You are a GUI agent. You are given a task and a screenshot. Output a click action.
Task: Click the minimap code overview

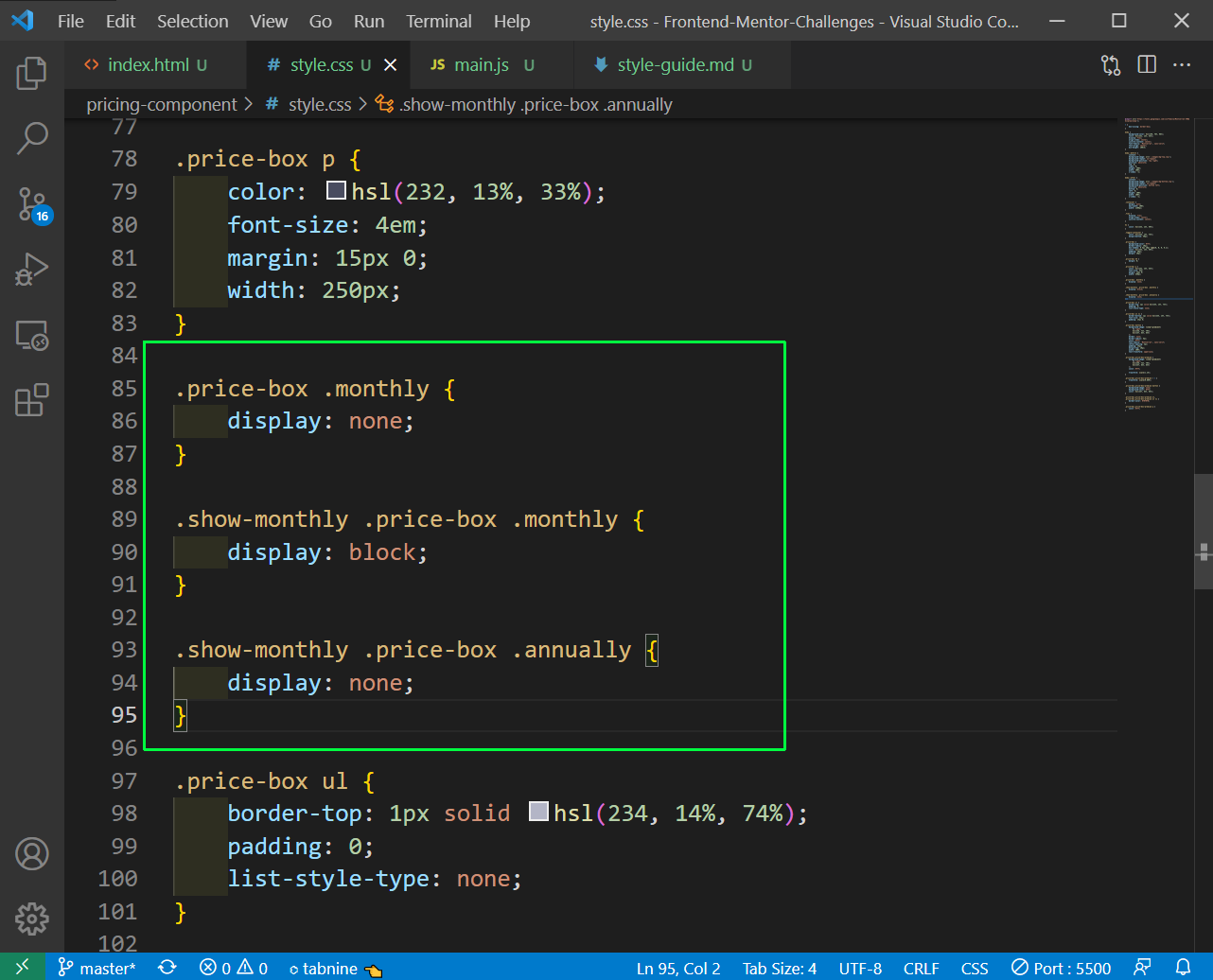point(1157,265)
